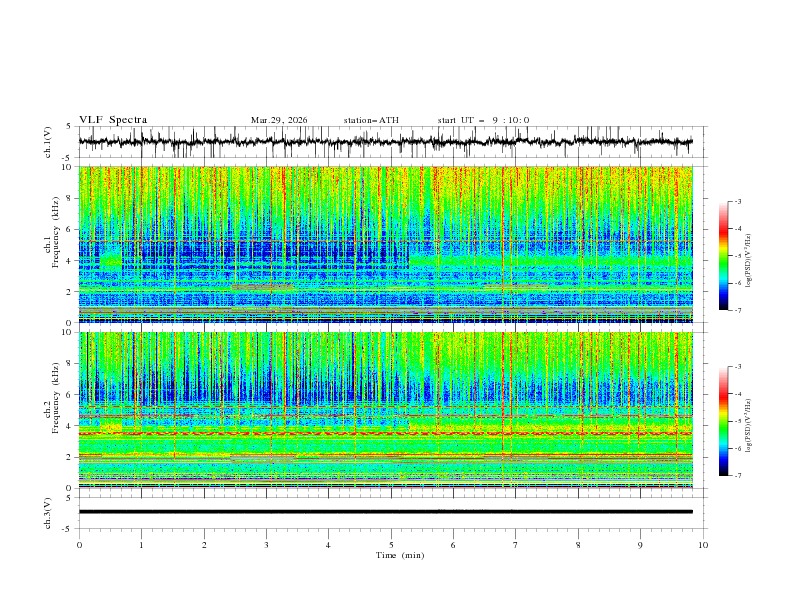Image resolution: width=792 pixels, height=612 pixels.
Task: Click the ch.1 spectrogram color scale bar
Action: tap(724, 256)
